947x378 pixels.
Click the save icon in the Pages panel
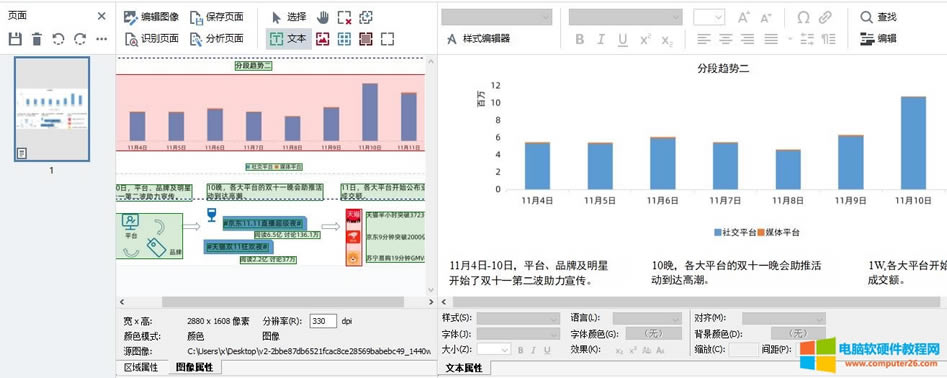(x=15, y=39)
